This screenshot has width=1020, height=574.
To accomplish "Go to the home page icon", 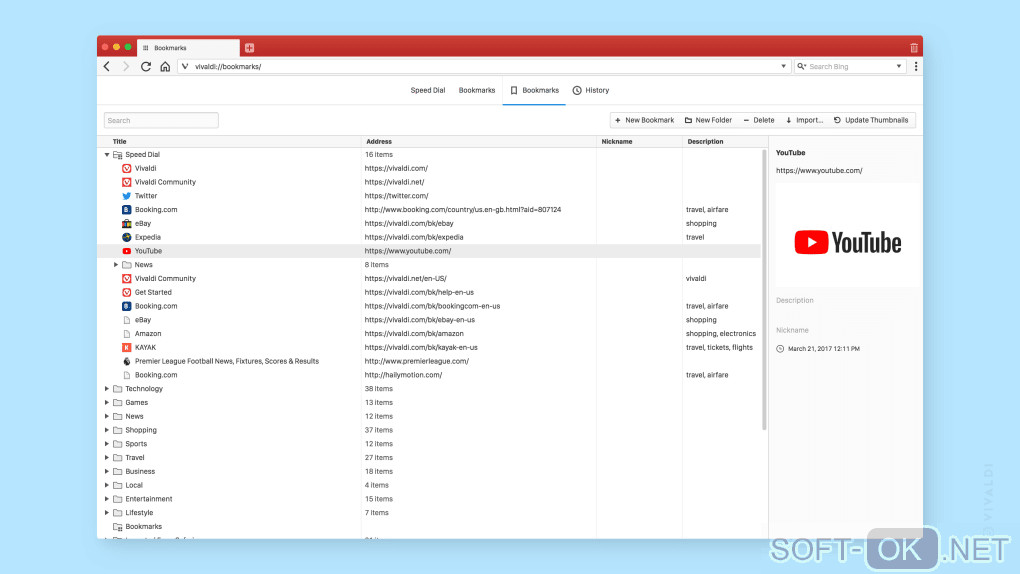I will [x=165, y=66].
